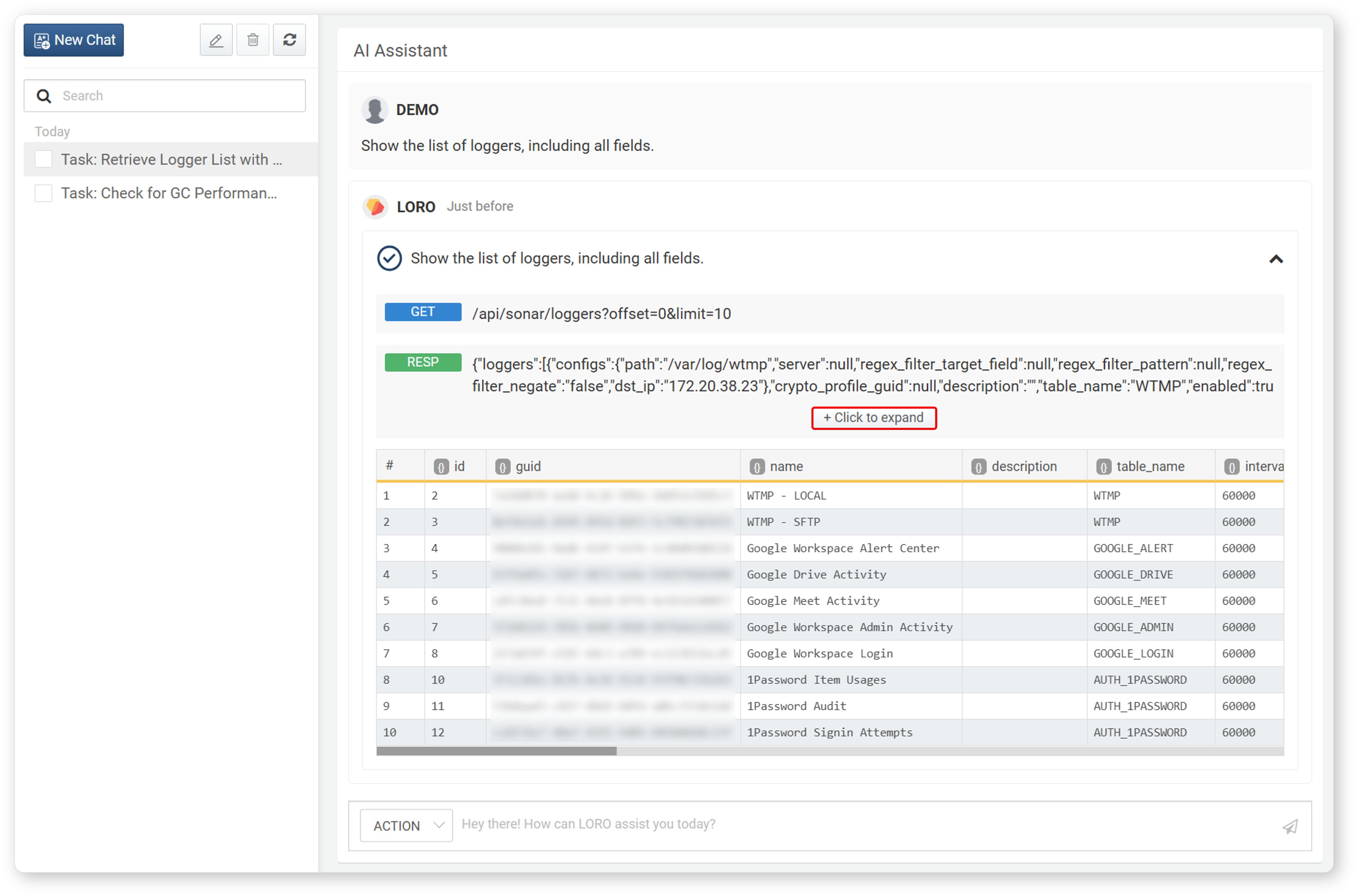The width and height of the screenshot is (1357, 896).
Task: Click the trash delete icon in sidebar toolbar
Action: pyautogui.click(x=253, y=40)
